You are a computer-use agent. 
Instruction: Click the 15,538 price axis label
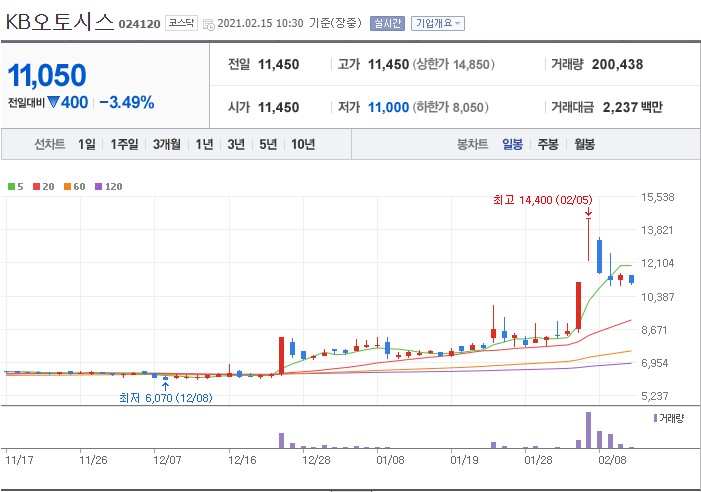pyautogui.click(x=658, y=197)
